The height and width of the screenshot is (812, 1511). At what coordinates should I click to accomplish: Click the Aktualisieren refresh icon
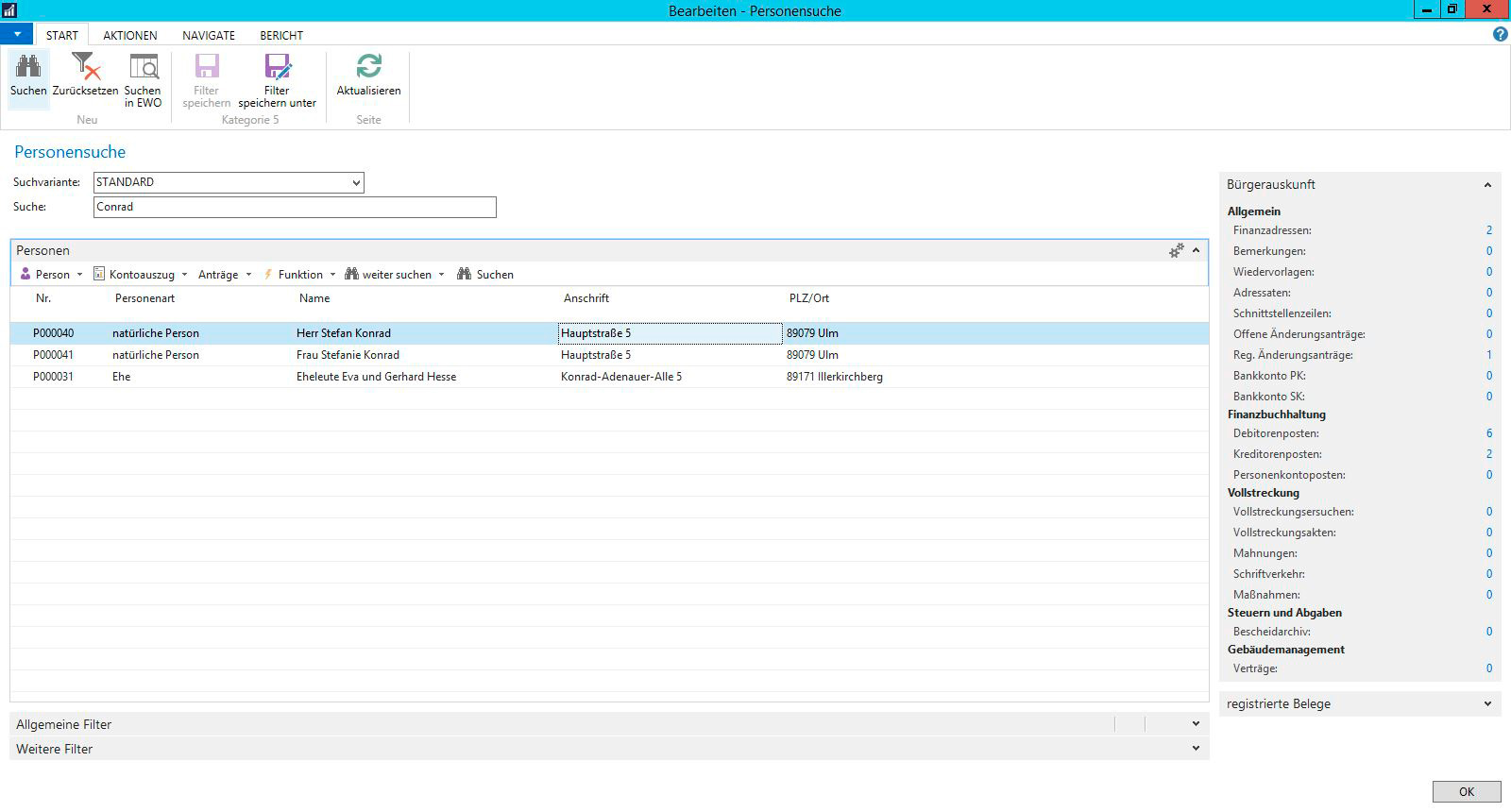[368, 67]
